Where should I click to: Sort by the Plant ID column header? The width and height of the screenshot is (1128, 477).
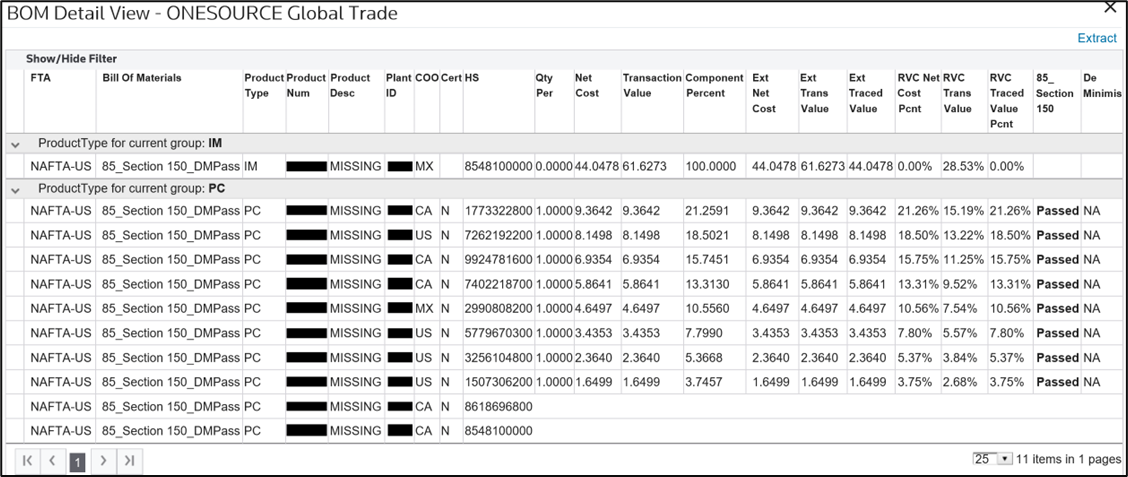click(398, 86)
